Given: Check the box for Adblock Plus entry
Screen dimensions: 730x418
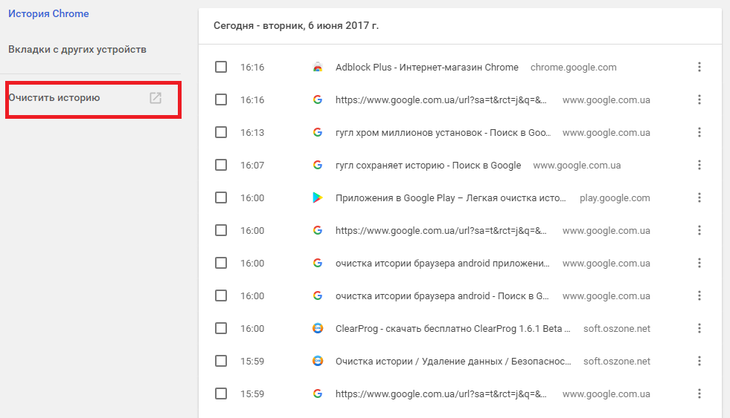Looking at the screenshot, I should [x=221, y=67].
